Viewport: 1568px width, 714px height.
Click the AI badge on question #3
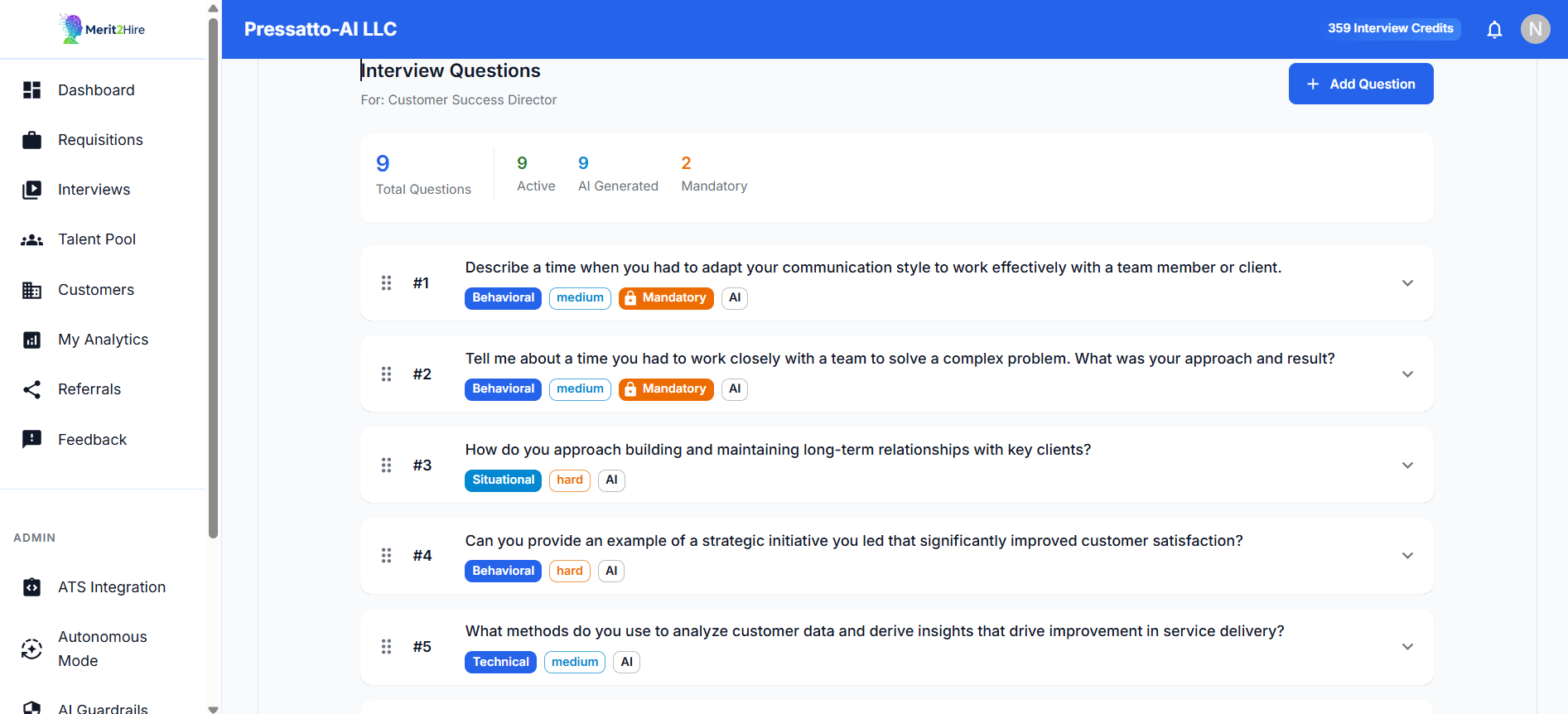tap(611, 480)
